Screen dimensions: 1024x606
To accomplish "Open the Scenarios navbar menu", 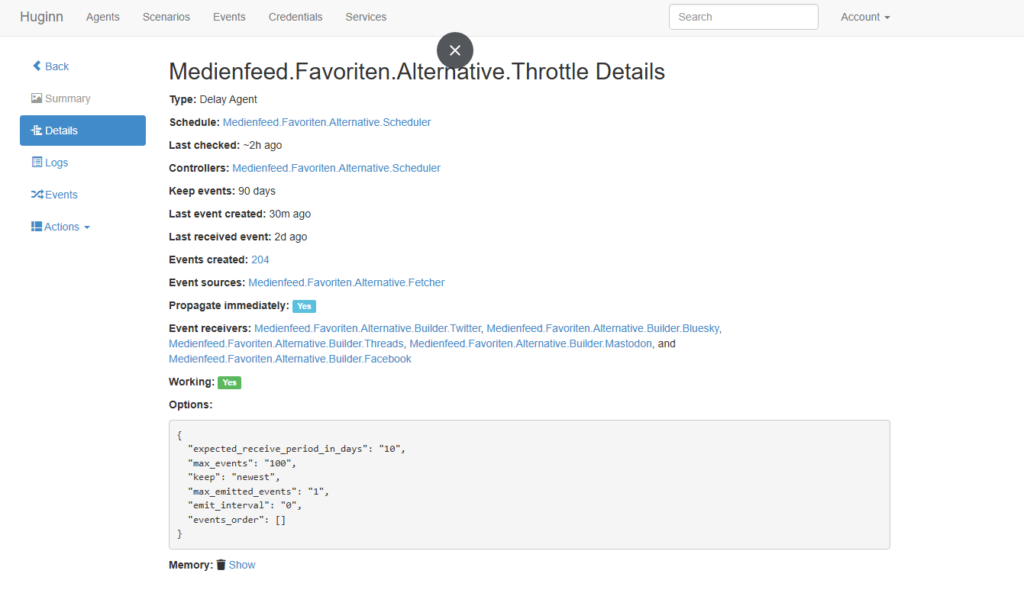I will tap(166, 17).
